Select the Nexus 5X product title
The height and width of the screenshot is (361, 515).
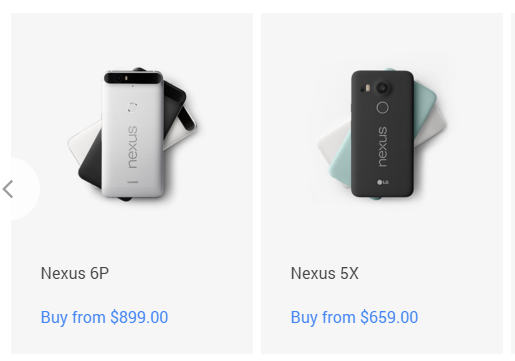[325, 273]
